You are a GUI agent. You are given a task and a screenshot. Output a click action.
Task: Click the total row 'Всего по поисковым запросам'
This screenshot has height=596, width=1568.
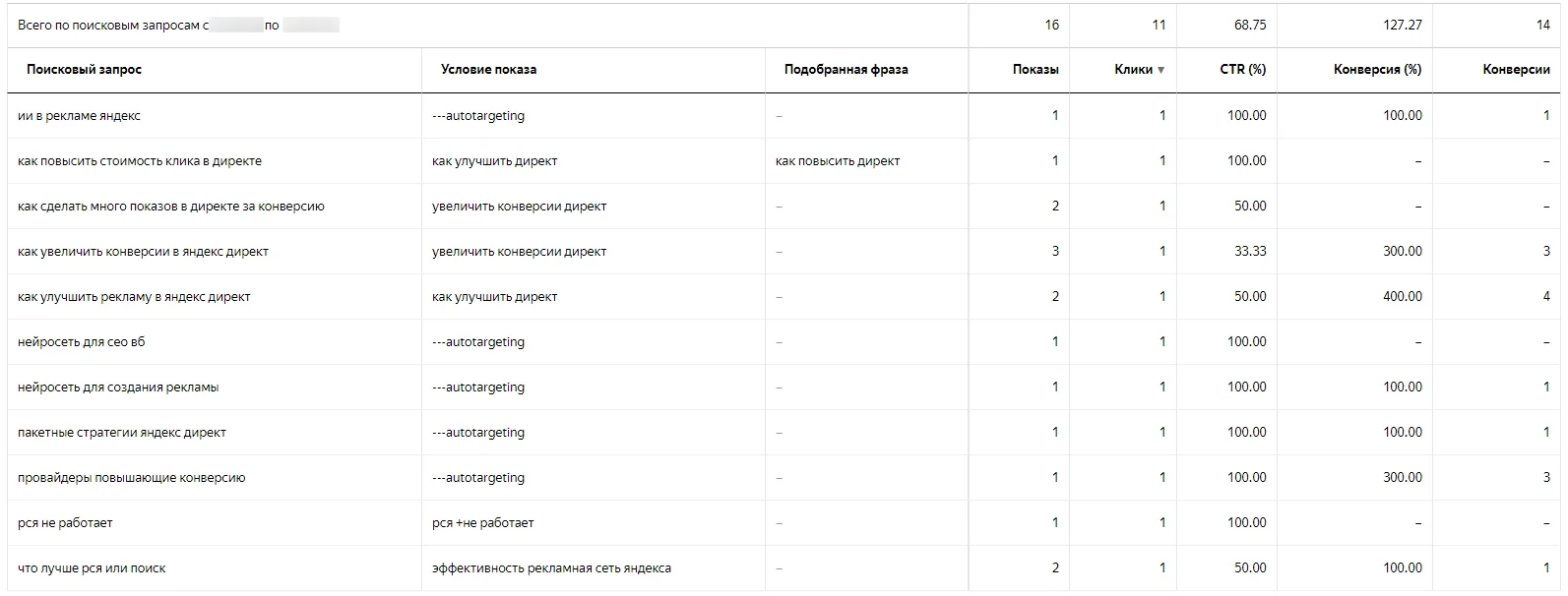point(784,25)
